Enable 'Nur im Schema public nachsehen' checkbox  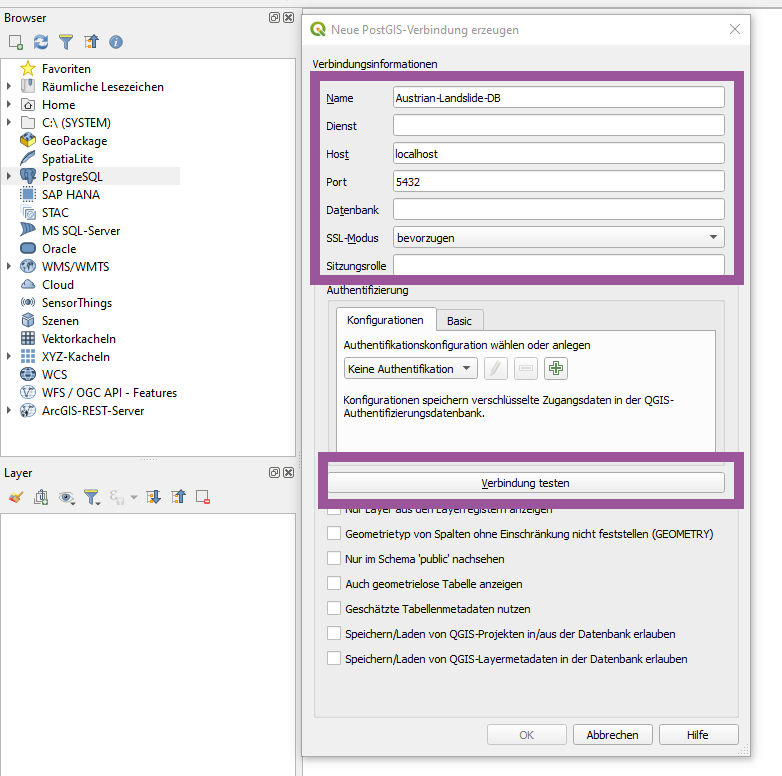coord(335,558)
